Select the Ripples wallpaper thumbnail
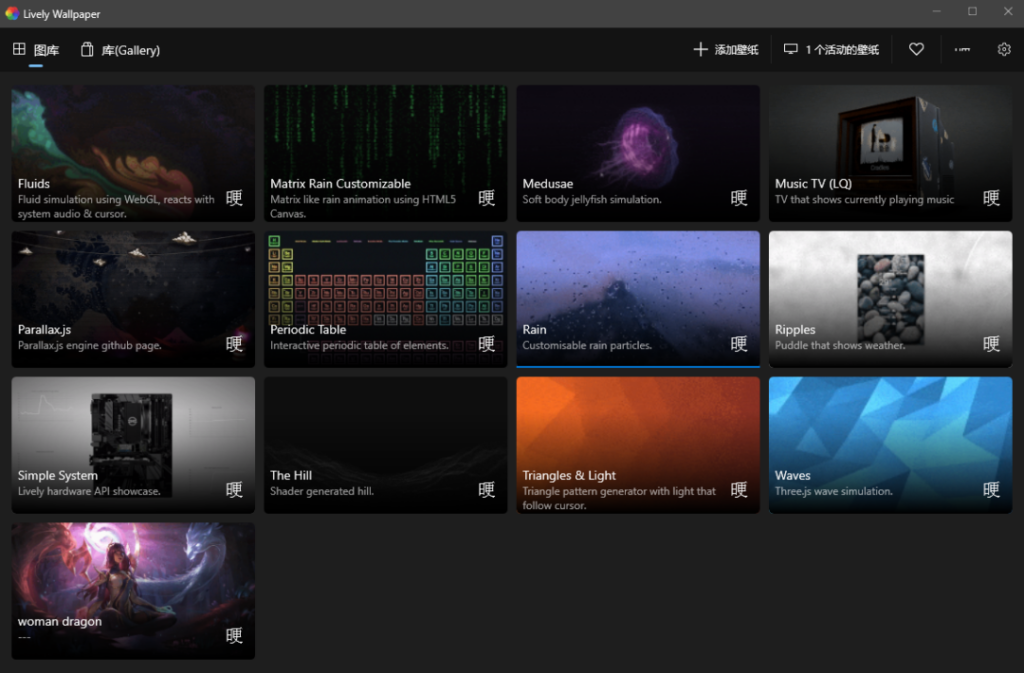 (x=890, y=299)
